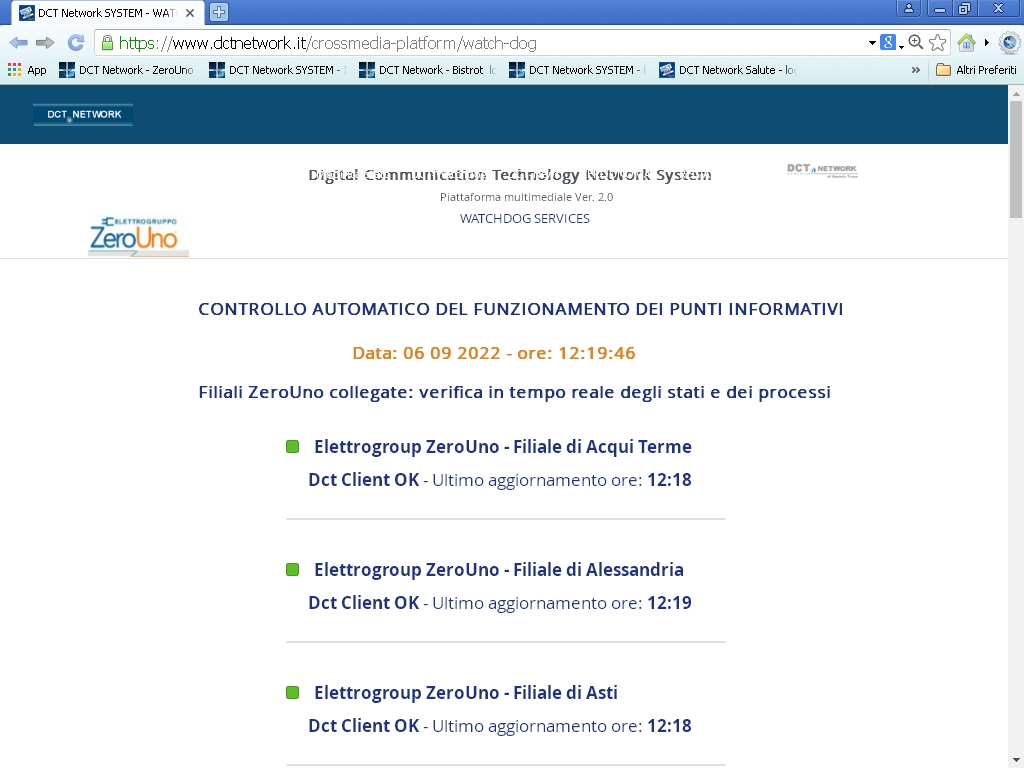Click the "Filiali ZeroUno collegate" subtitle line
1024x768 pixels.
(x=515, y=392)
